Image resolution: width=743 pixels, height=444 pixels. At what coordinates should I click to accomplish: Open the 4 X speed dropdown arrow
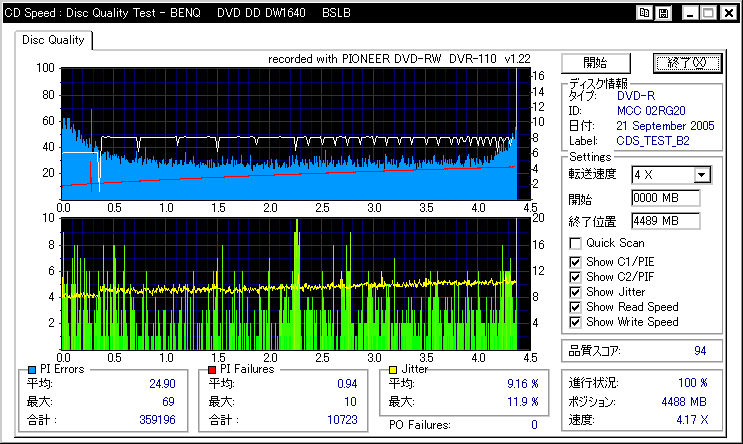(x=702, y=175)
